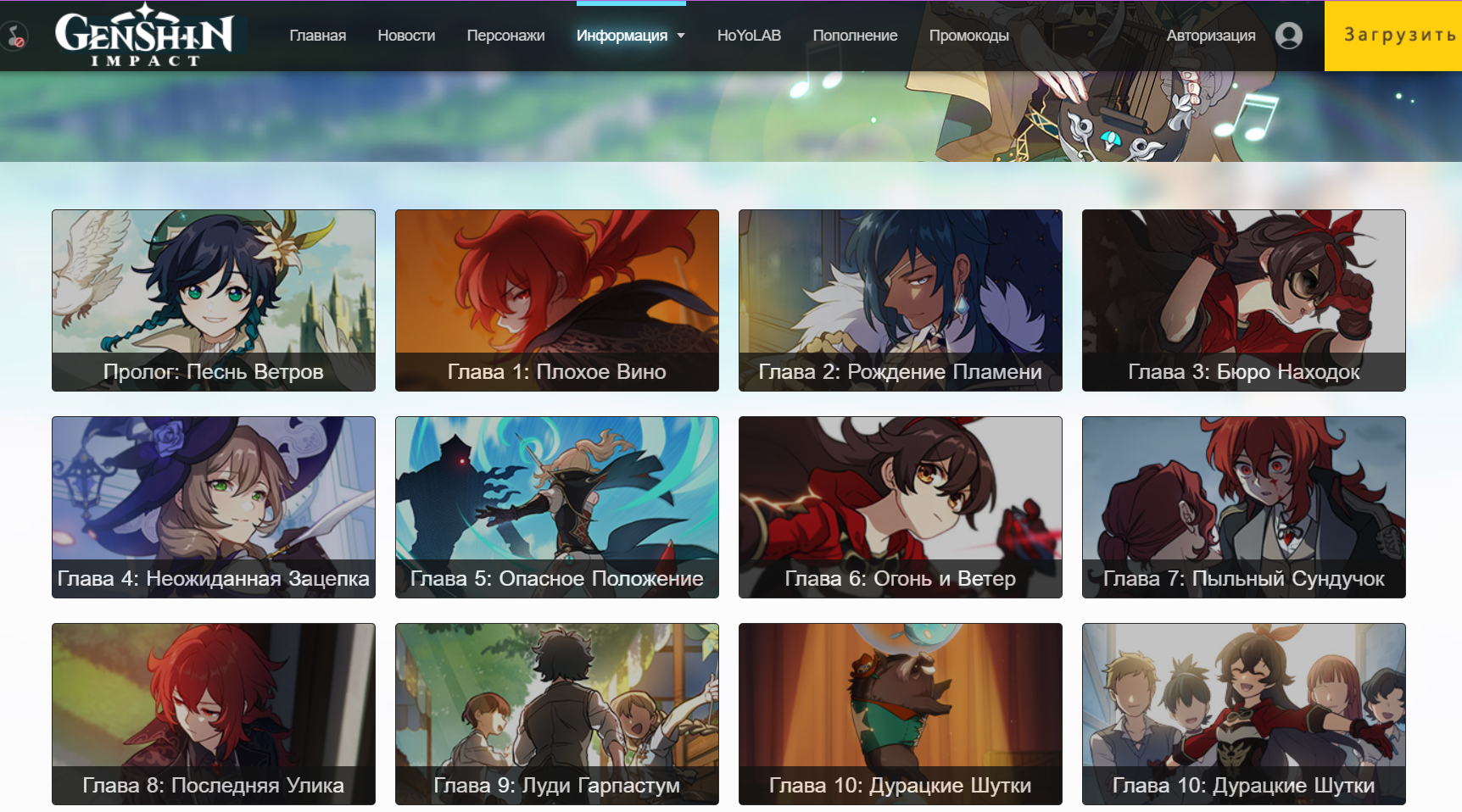1462x812 pixels.
Task: Expand the dropdown arrow next to Информация
Action: (680, 36)
